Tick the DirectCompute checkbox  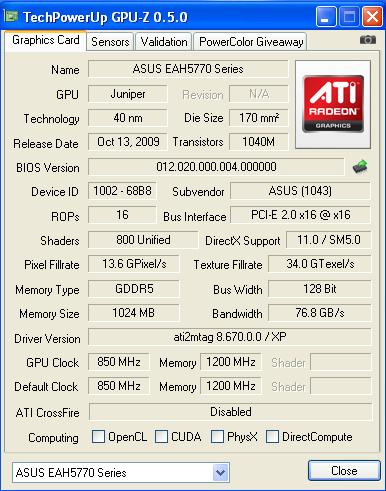tap(272, 436)
